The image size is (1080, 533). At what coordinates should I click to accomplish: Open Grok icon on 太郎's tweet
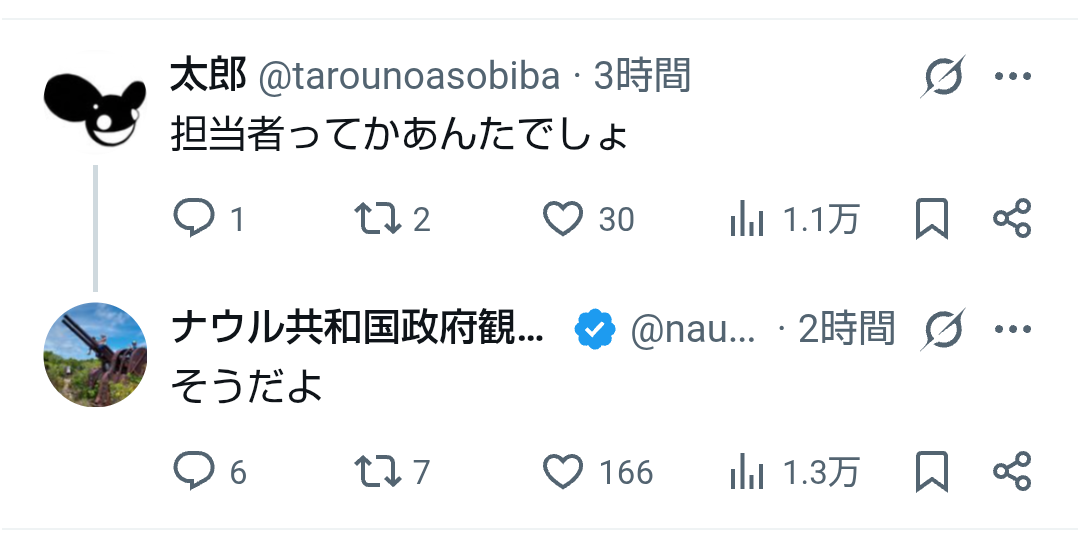(943, 76)
